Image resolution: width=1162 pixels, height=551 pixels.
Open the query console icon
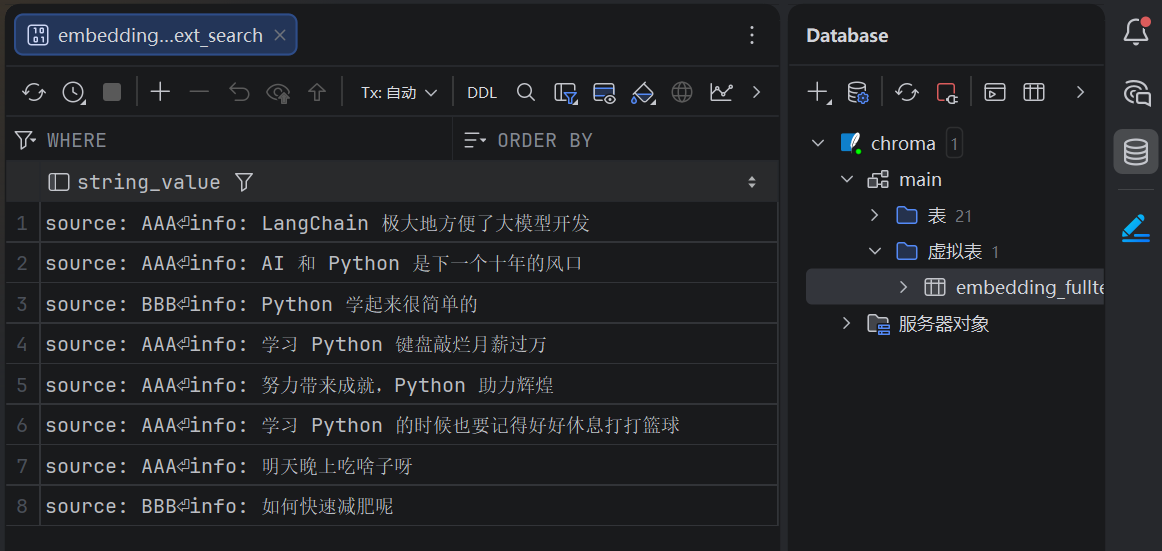[995, 93]
